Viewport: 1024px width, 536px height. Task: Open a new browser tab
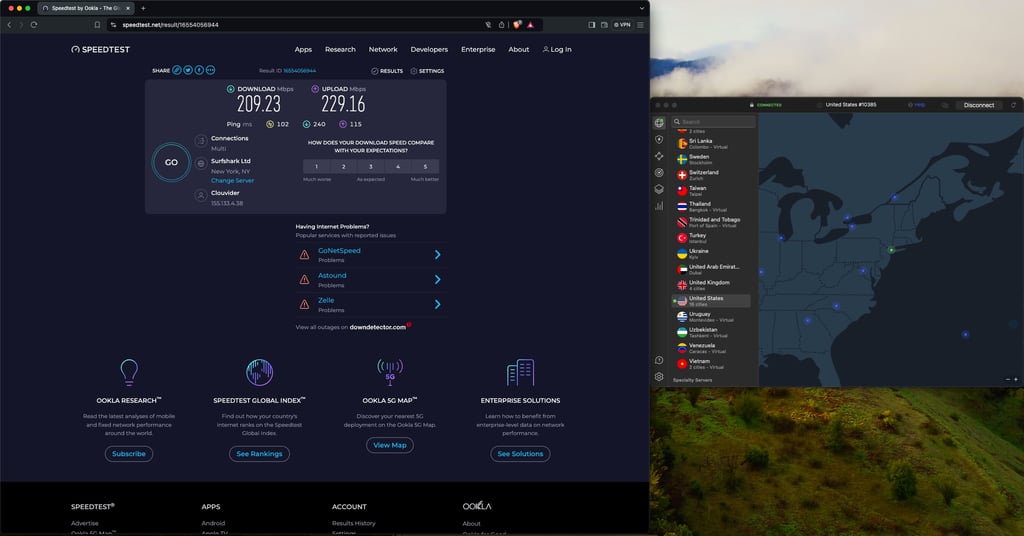click(143, 8)
